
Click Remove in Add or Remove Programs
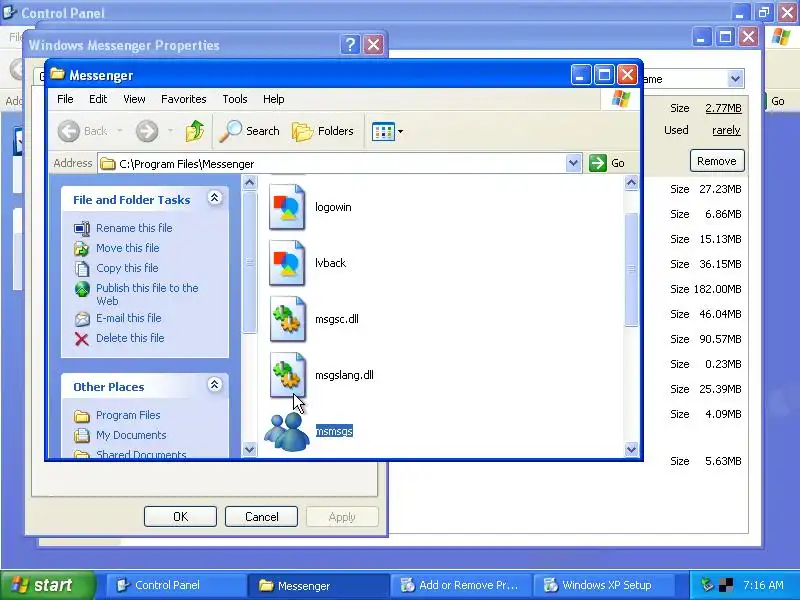[x=717, y=161]
